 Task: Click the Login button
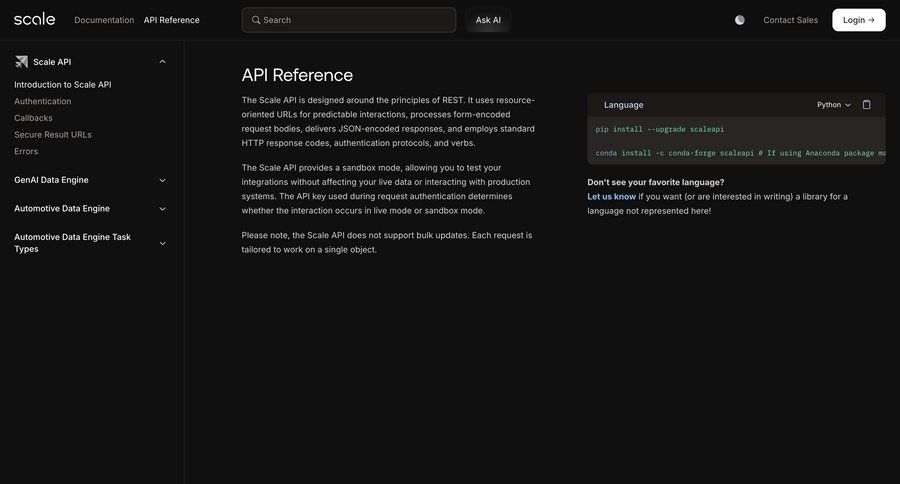point(858,20)
